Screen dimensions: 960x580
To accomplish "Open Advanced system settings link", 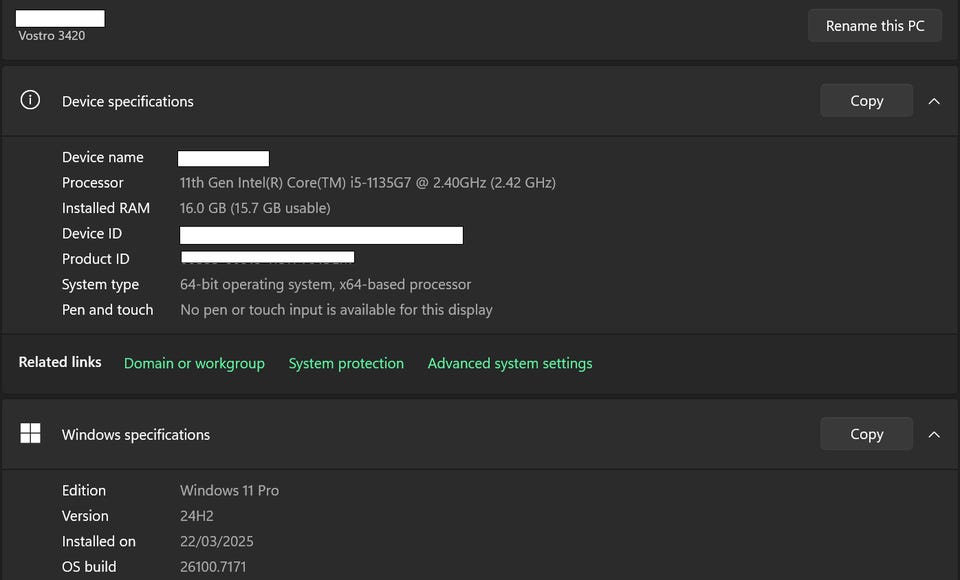I will tap(510, 363).
